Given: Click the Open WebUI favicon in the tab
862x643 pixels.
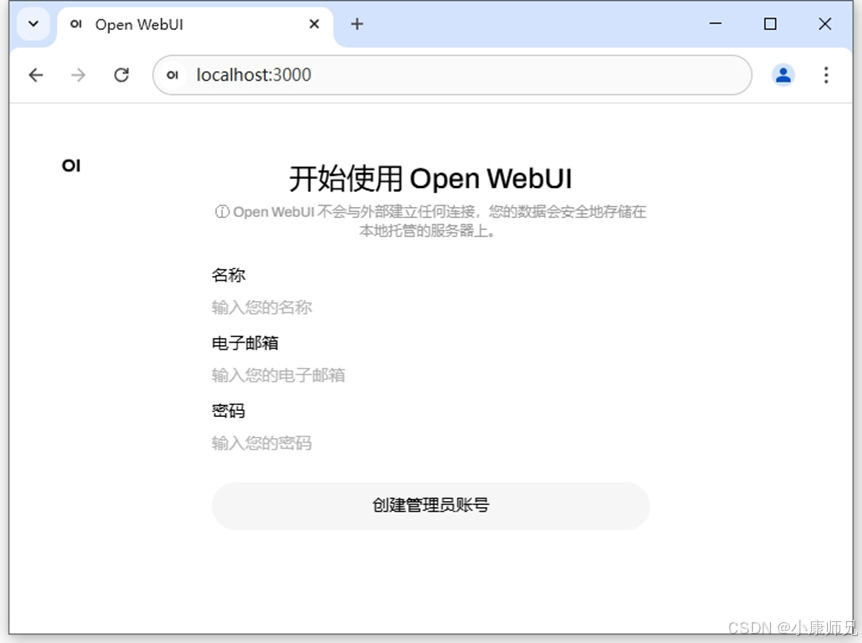Looking at the screenshot, I should point(75,24).
